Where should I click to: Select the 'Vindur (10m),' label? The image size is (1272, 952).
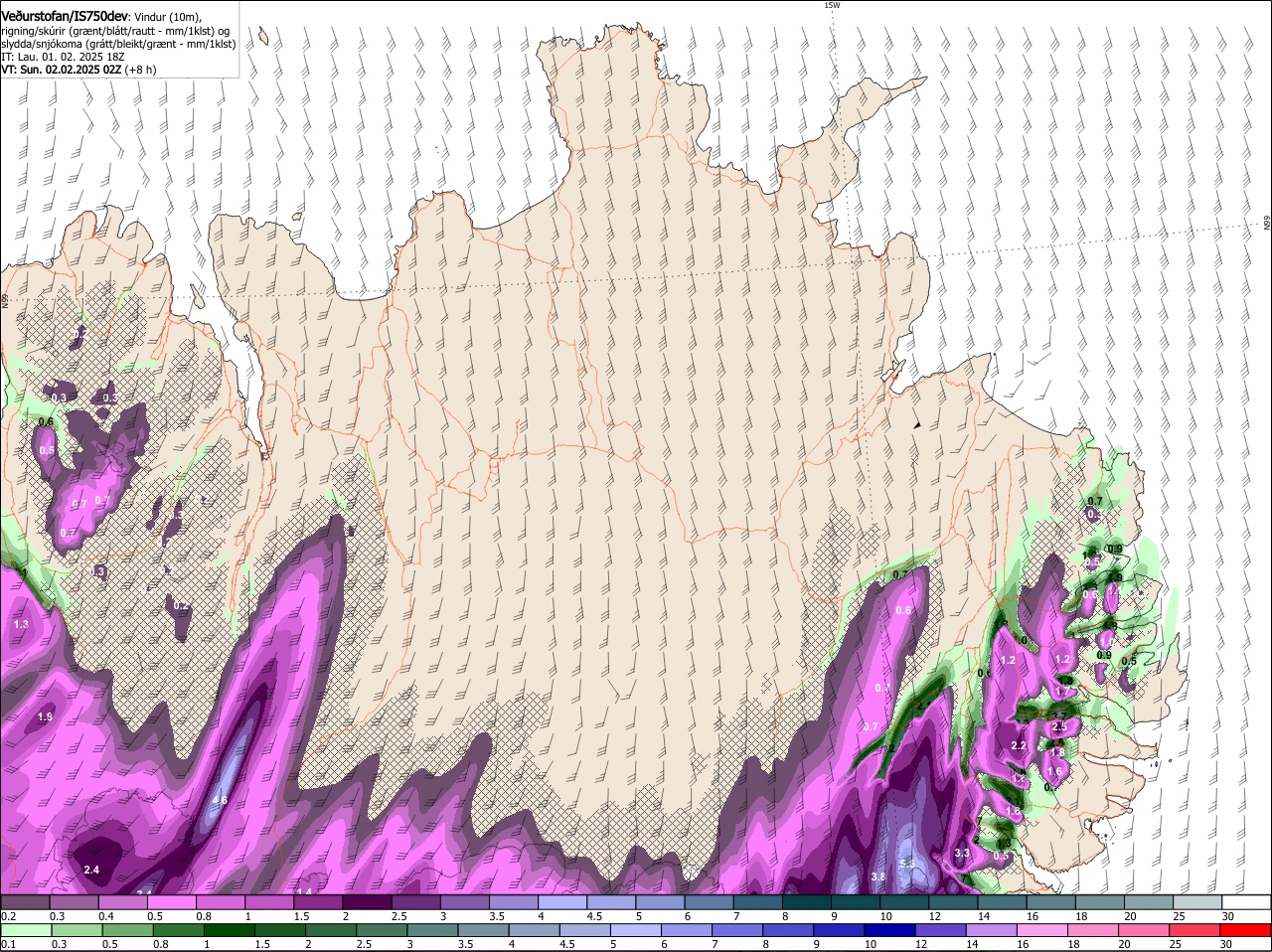(168, 16)
